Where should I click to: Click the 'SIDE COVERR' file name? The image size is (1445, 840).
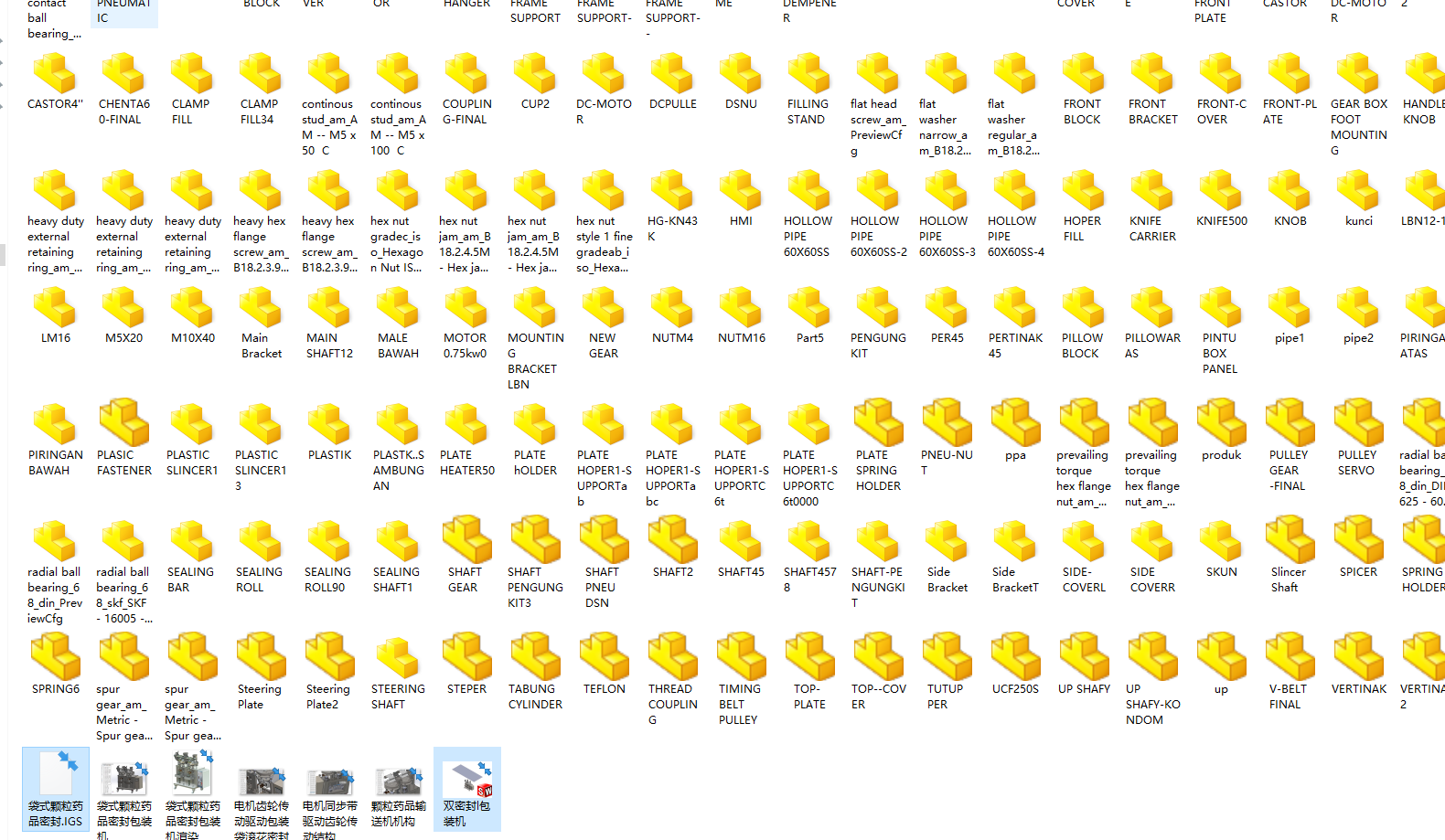coord(1152,579)
